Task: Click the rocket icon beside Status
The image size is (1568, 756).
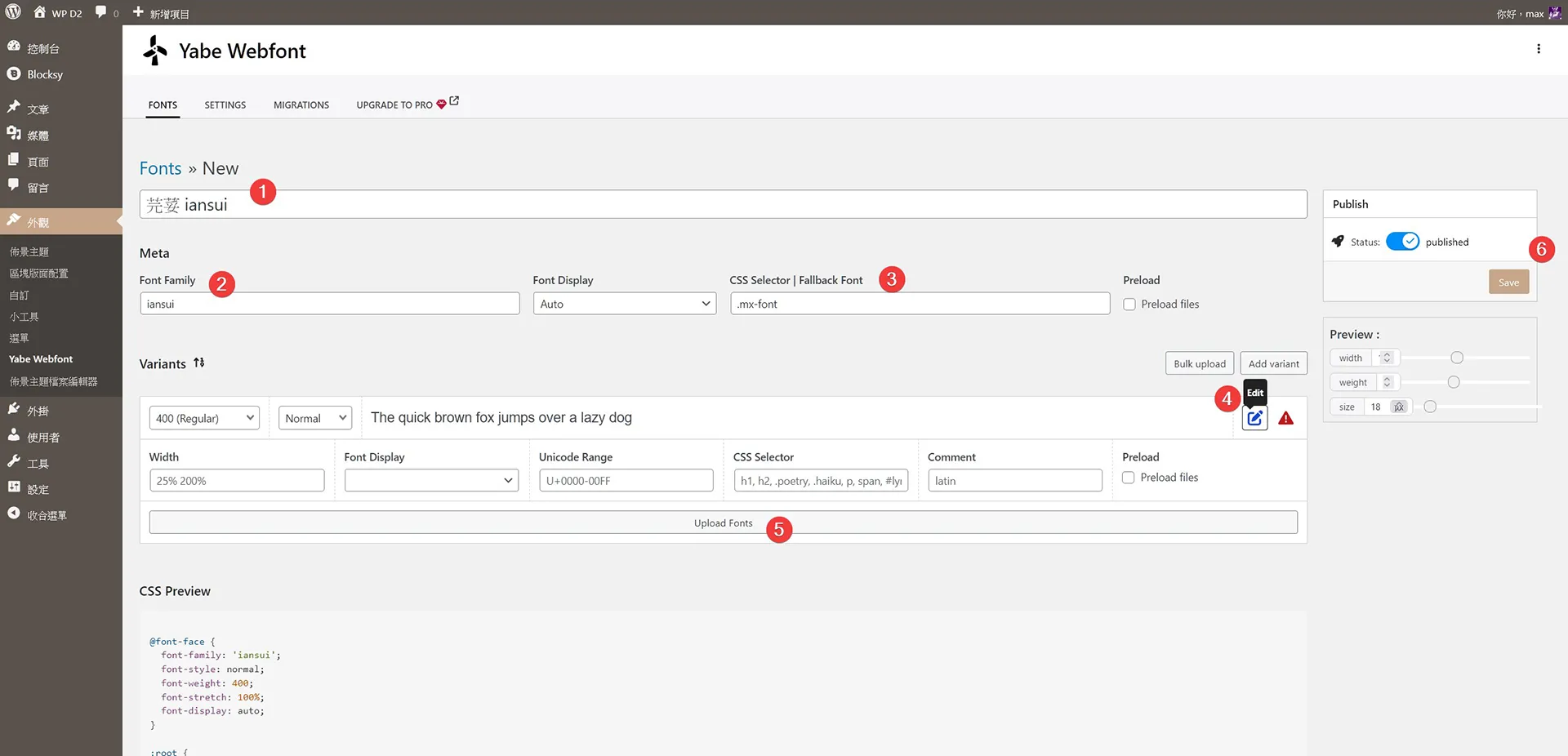Action: (1338, 242)
